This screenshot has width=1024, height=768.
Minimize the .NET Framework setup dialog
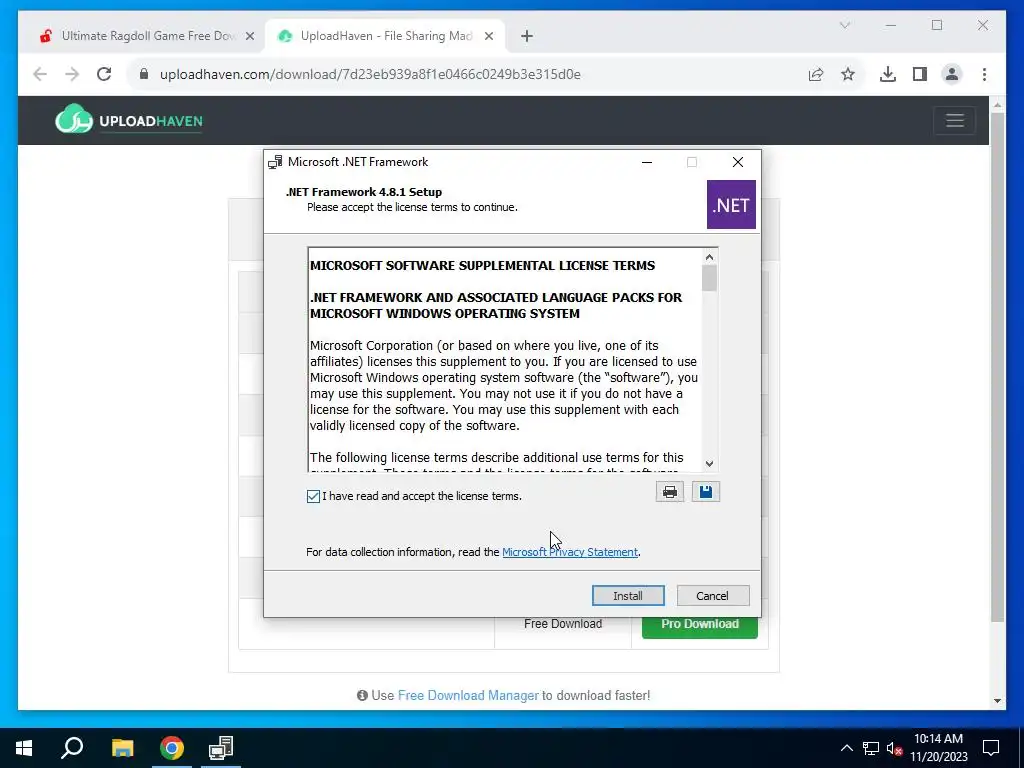pyautogui.click(x=647, y=162)
